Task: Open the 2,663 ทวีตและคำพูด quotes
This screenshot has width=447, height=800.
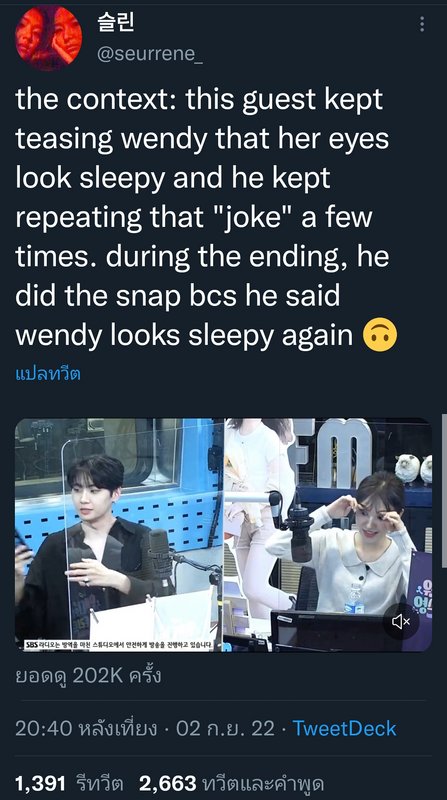Action: pos(232,783)
